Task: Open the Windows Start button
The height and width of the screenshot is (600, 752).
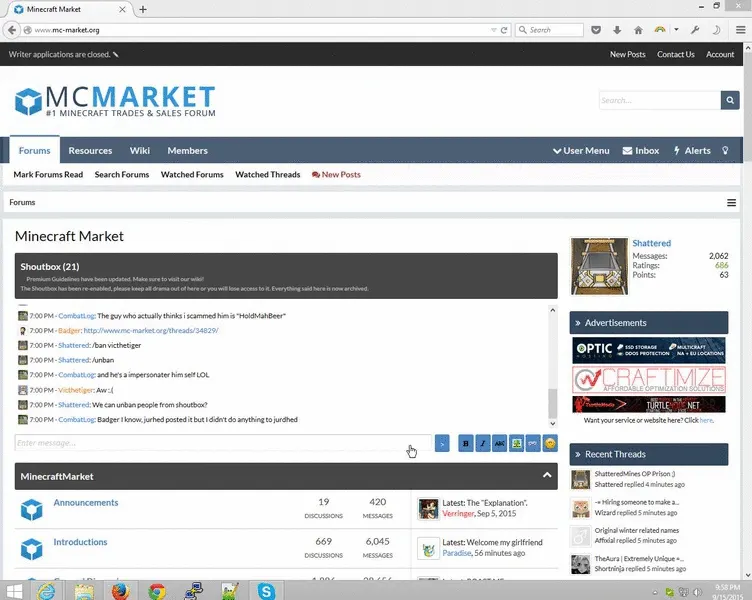Action: [x=14, y=591]
